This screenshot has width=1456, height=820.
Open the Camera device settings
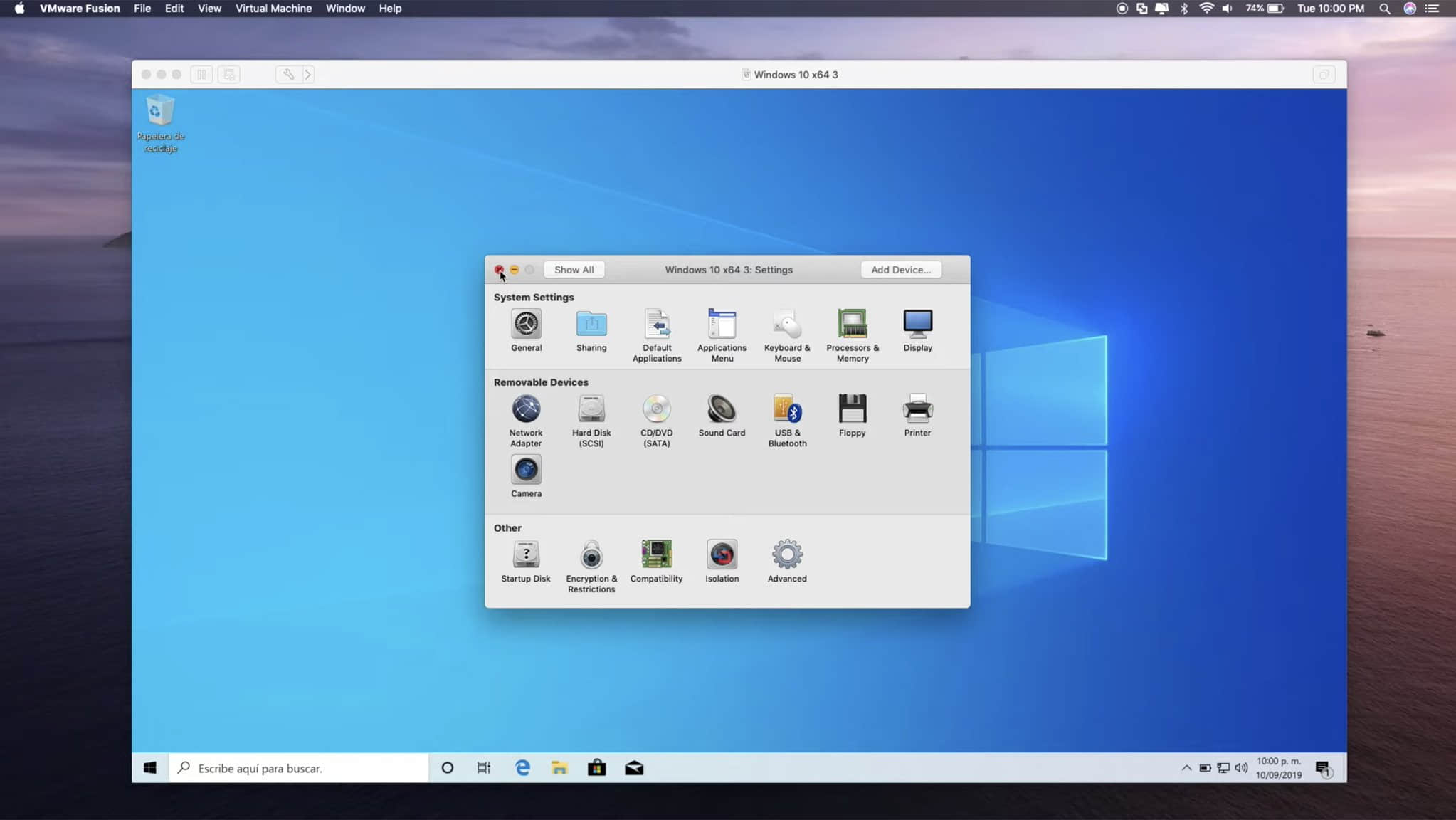(x=526, y=471)
